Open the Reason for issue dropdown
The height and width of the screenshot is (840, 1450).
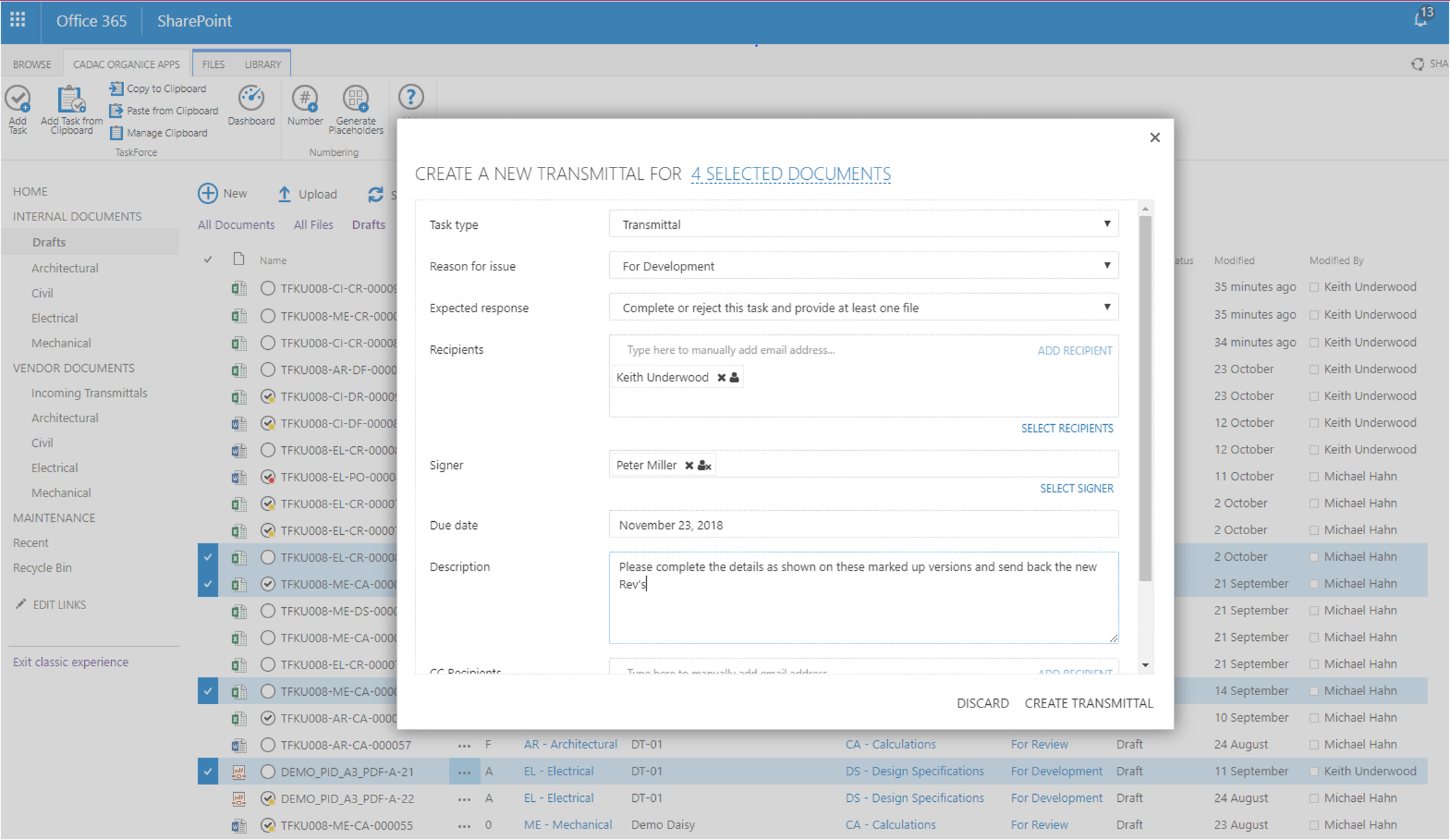[x=1107, y=266]
